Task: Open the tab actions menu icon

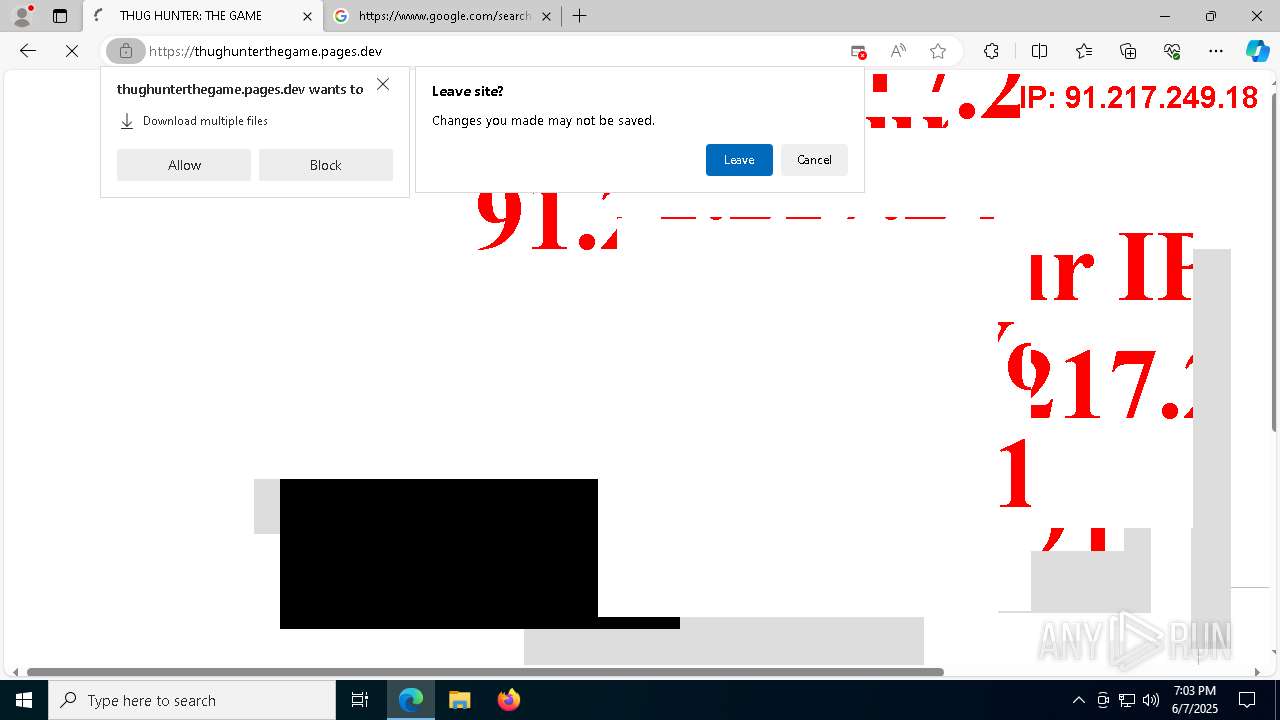Action: tap(60, 16)
